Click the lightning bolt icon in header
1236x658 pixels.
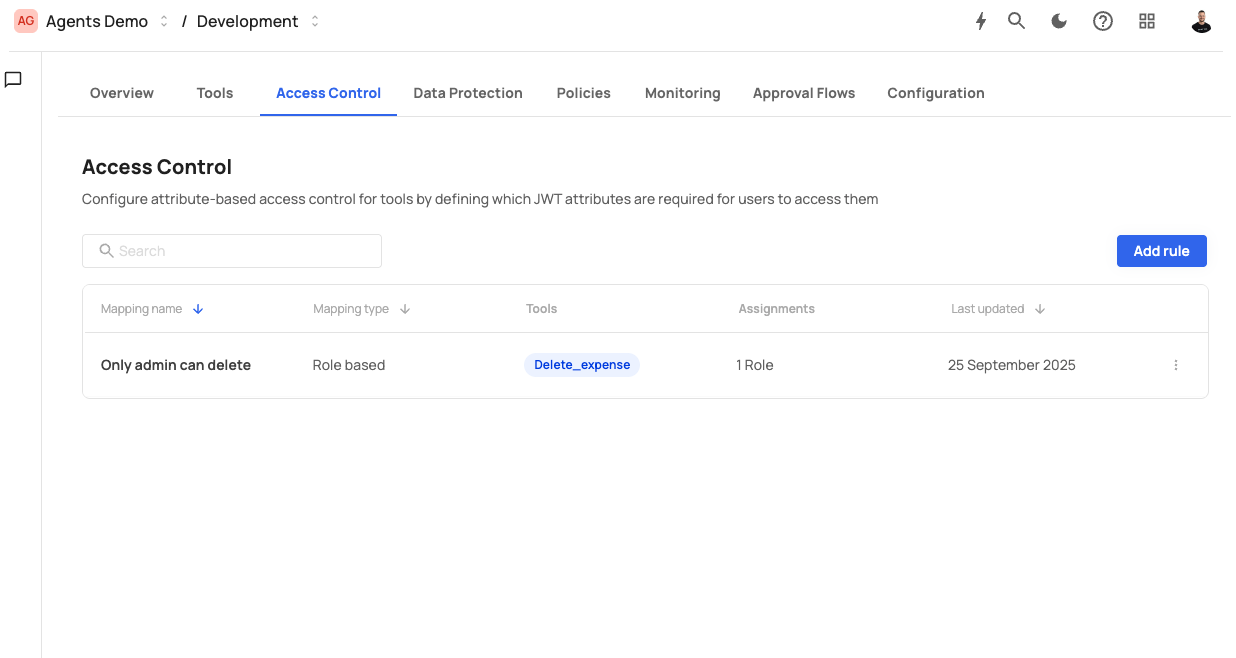click(x=981, y=21)
